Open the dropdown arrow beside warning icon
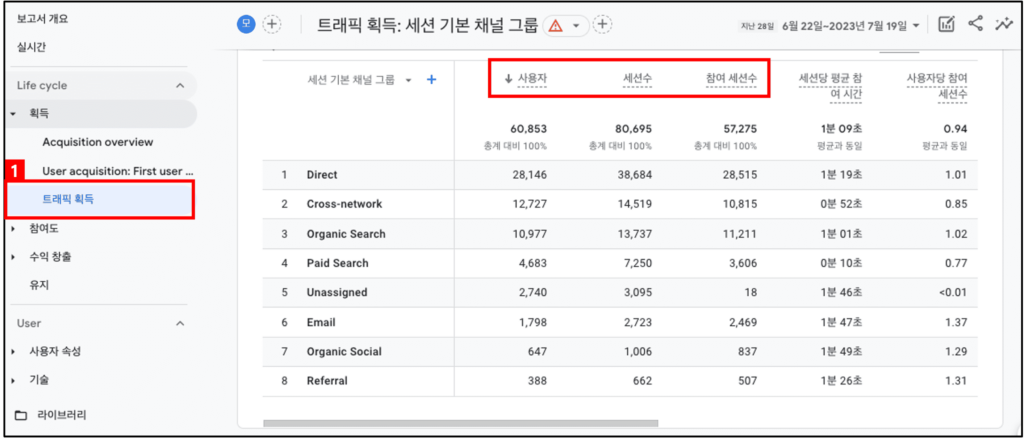The image size is (1024, 438). [576, 25]
